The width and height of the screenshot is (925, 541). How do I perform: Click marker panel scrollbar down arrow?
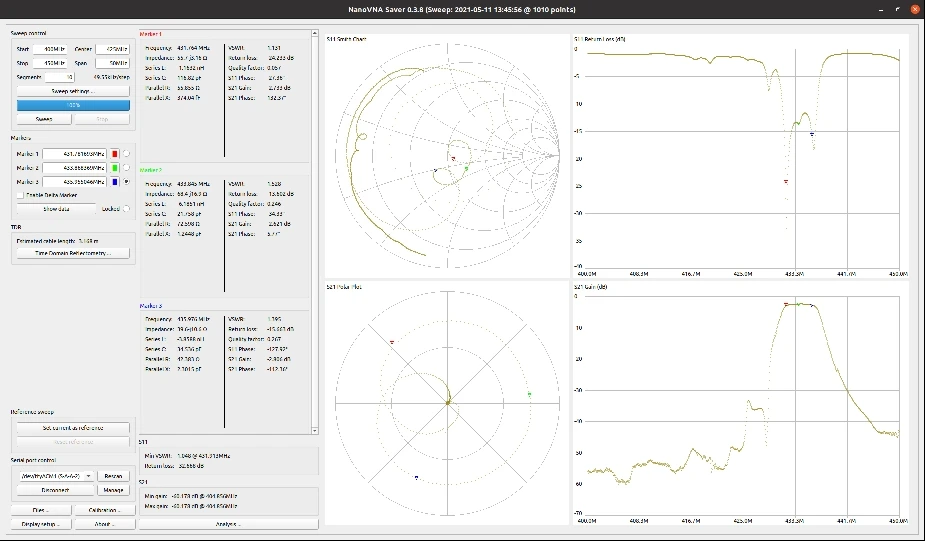pos(314,431)
